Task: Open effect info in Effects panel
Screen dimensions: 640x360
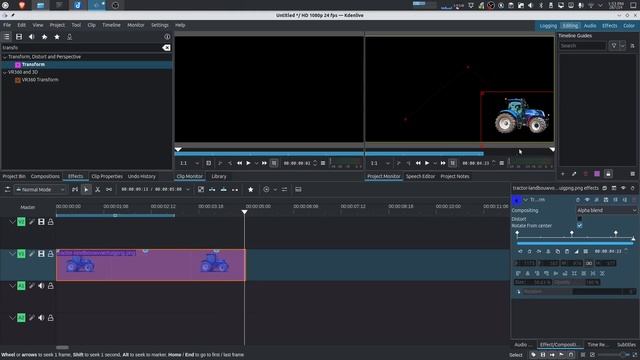Action: click(x=167, y=37)
